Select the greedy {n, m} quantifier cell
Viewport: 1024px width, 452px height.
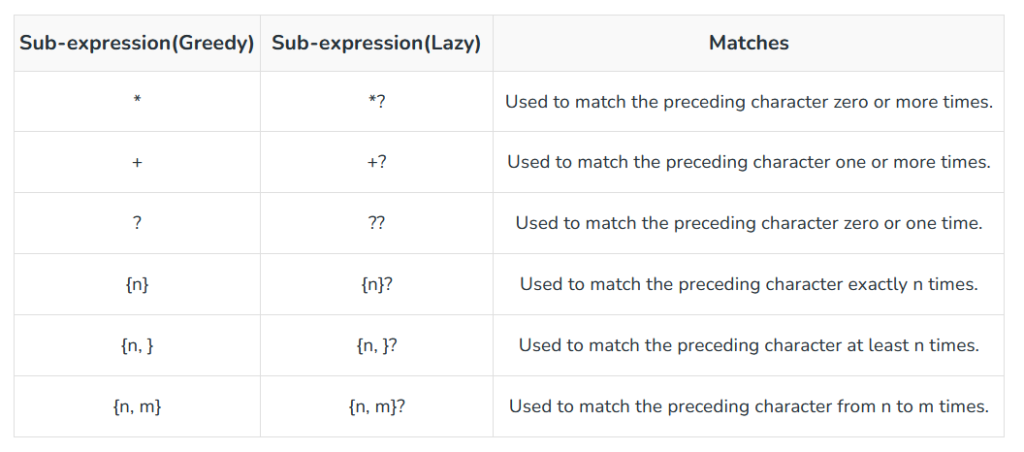pos(136,406)
